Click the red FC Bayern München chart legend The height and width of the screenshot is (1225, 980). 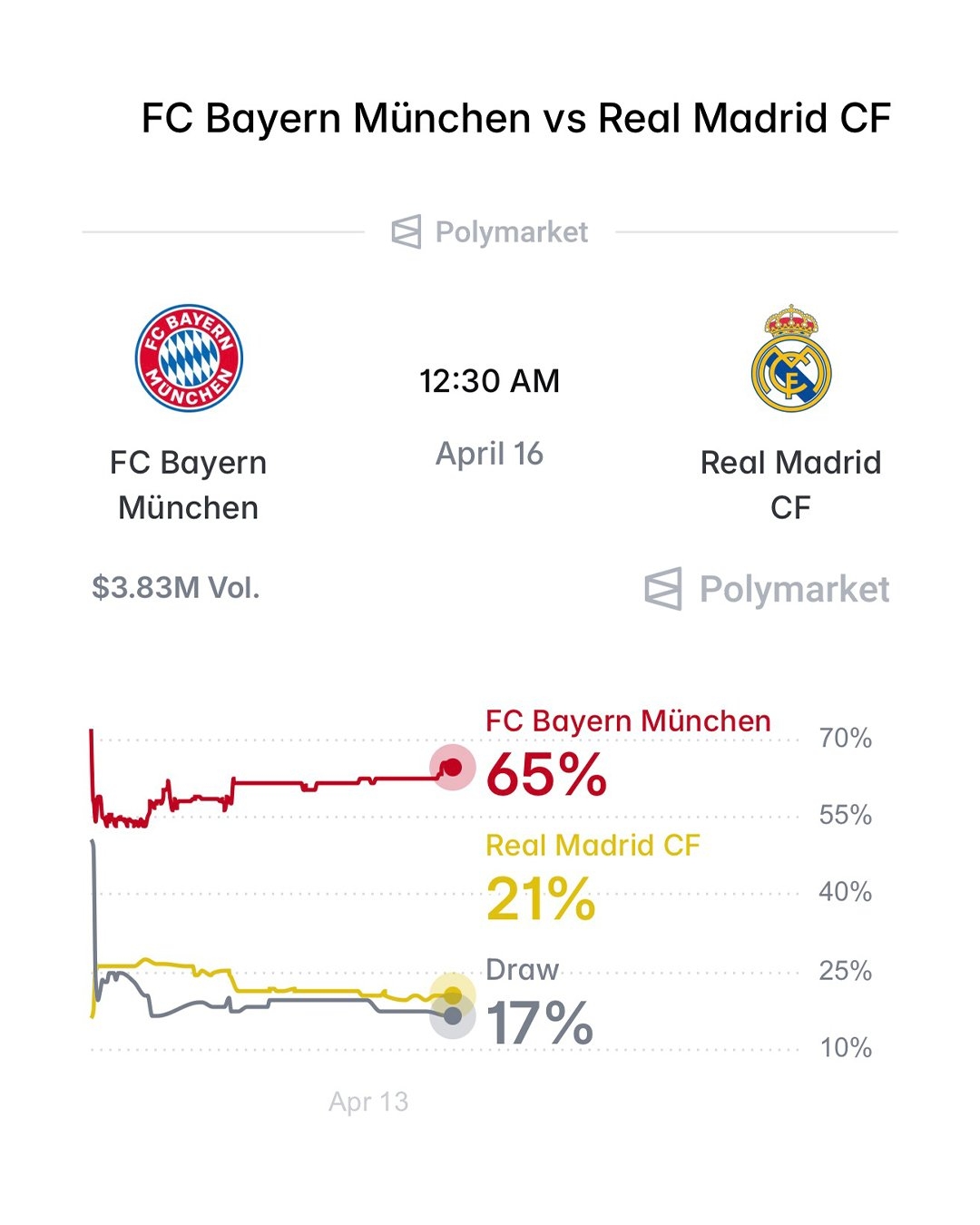(628, 721)
